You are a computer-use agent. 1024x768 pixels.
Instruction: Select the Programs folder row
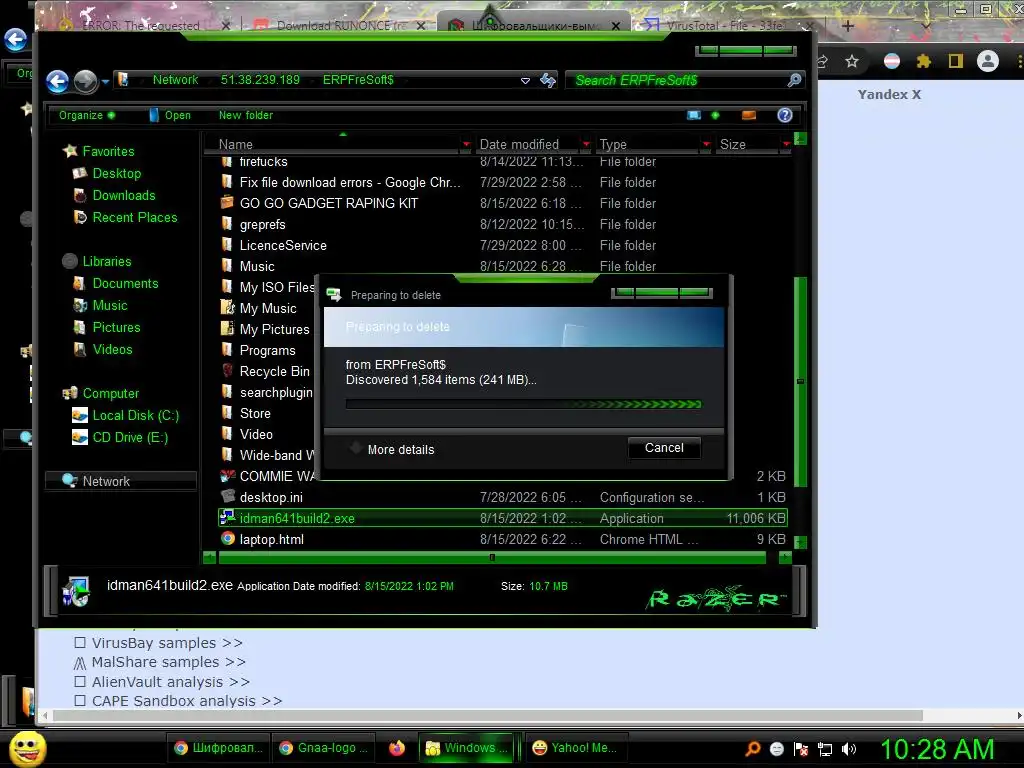pos(266,350)
